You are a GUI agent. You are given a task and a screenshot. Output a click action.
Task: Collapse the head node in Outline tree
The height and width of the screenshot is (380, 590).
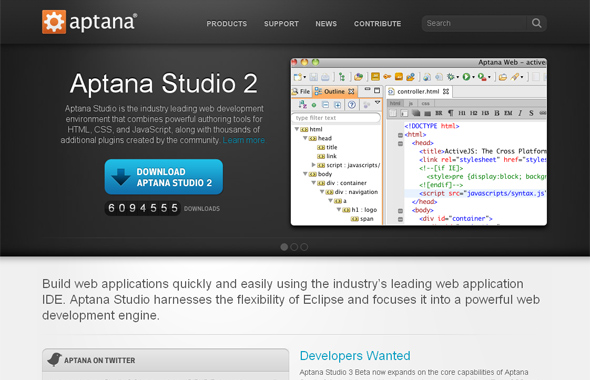(x=305, y=138)
